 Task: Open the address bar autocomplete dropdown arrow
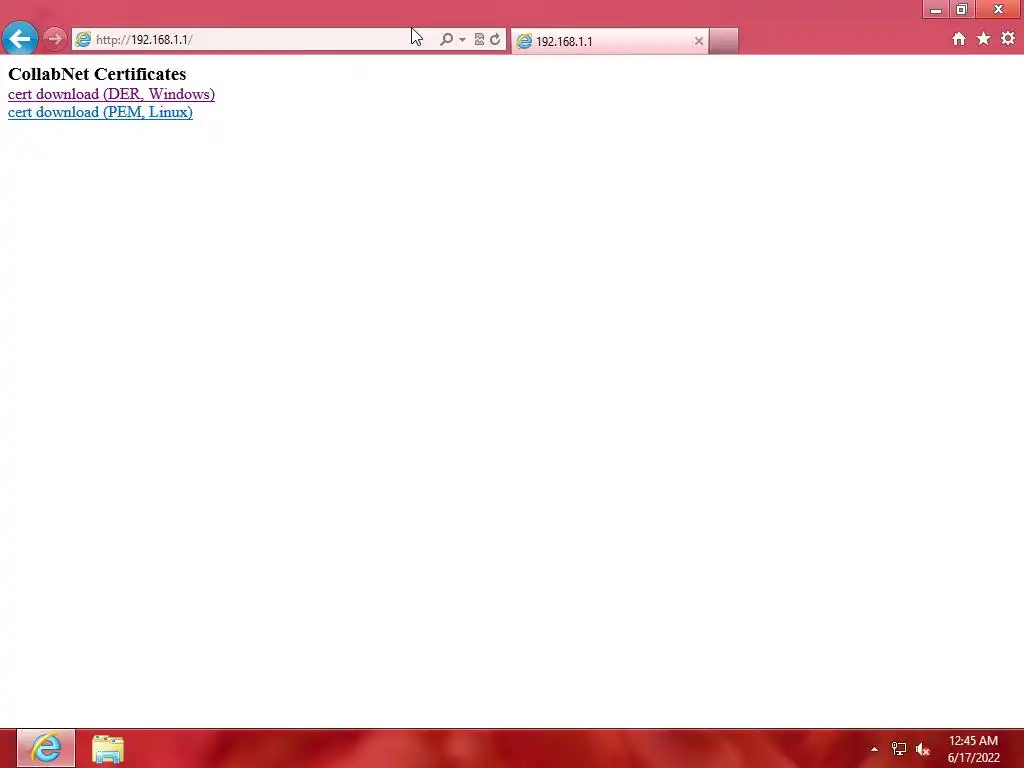click(x=462, y=39)
